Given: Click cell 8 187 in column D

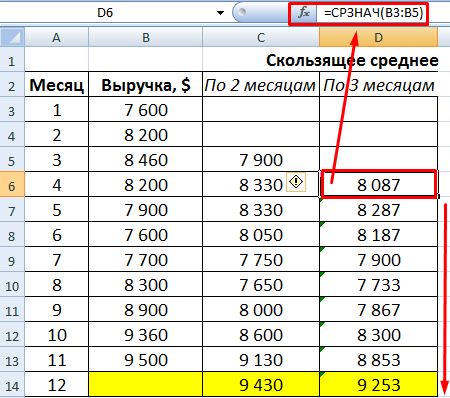Looking at the screenshot, I should [x=379, y=235].
